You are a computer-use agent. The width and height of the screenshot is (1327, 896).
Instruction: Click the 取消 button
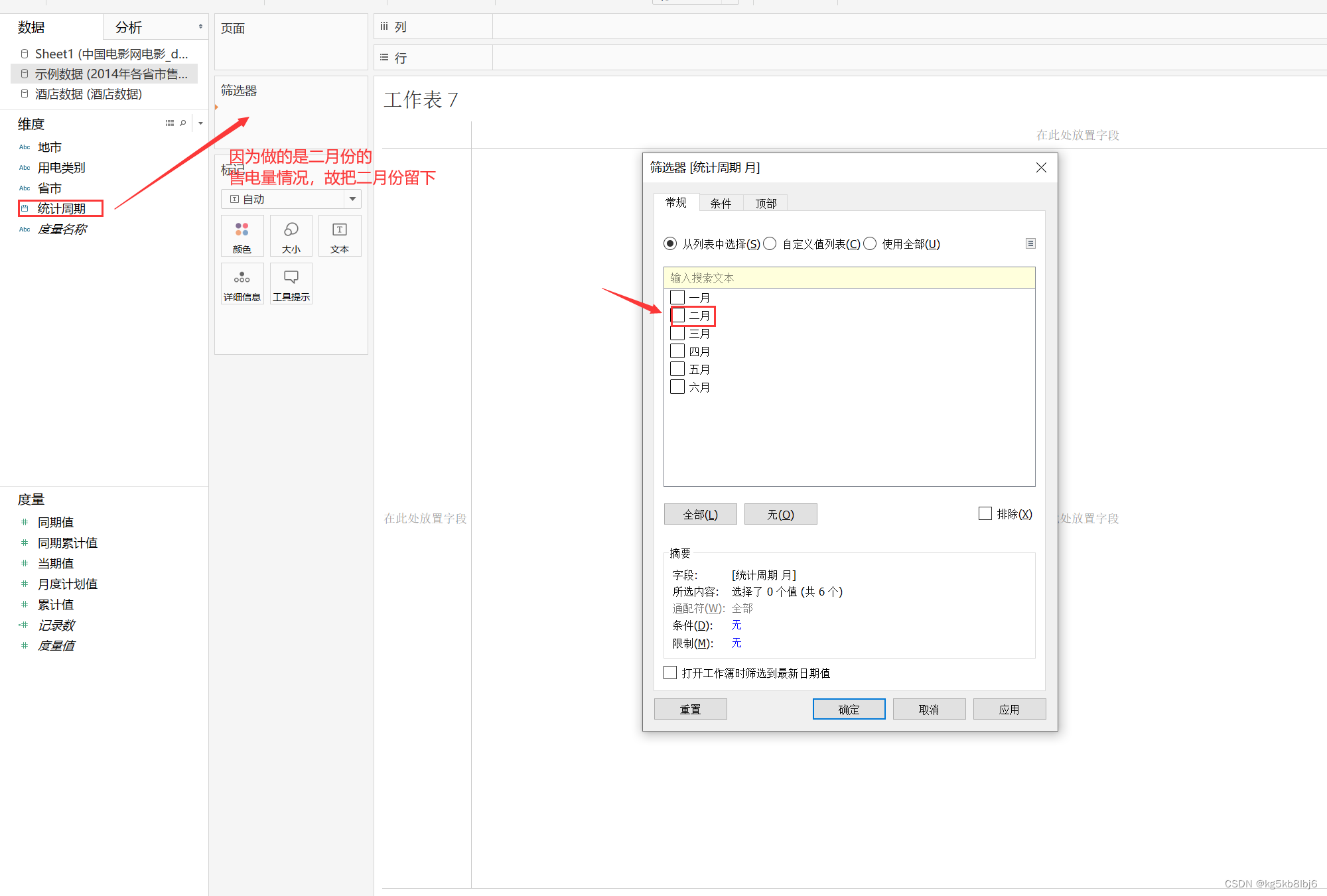point(930,709)
